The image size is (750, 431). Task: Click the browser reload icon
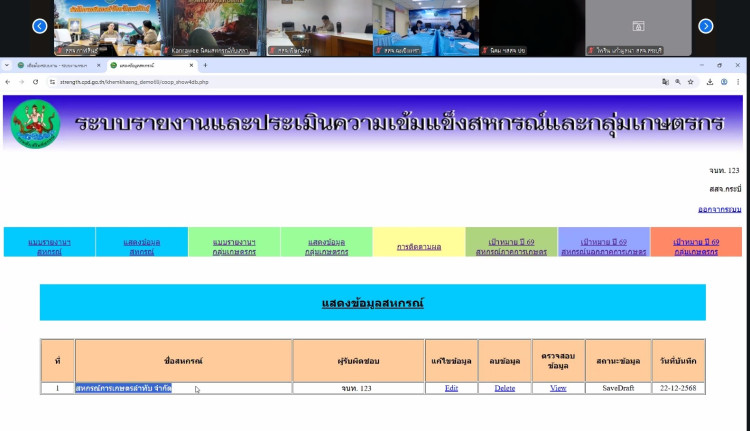coord(35,82)
